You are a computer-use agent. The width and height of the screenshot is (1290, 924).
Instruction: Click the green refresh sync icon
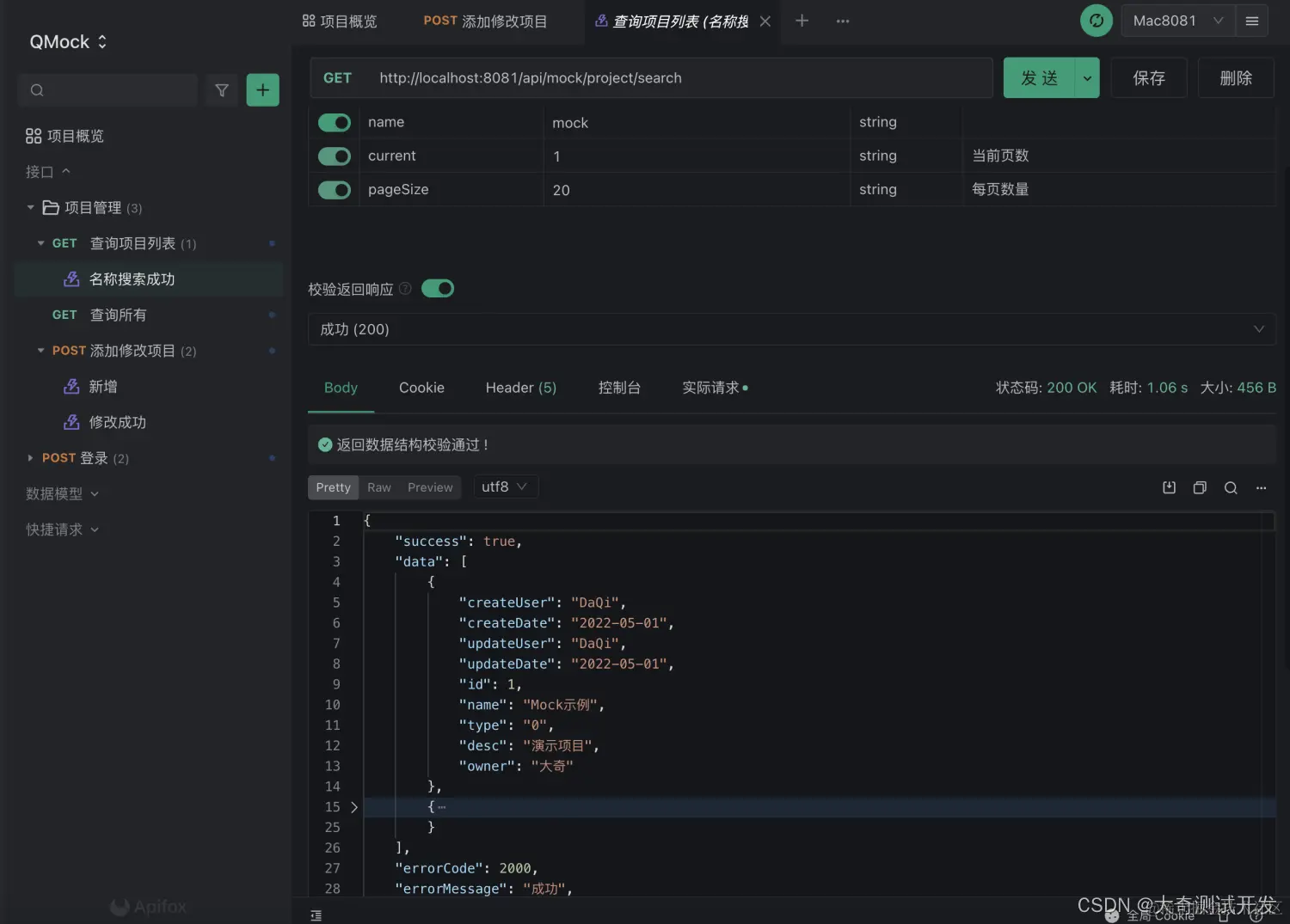click(1096, 21)
